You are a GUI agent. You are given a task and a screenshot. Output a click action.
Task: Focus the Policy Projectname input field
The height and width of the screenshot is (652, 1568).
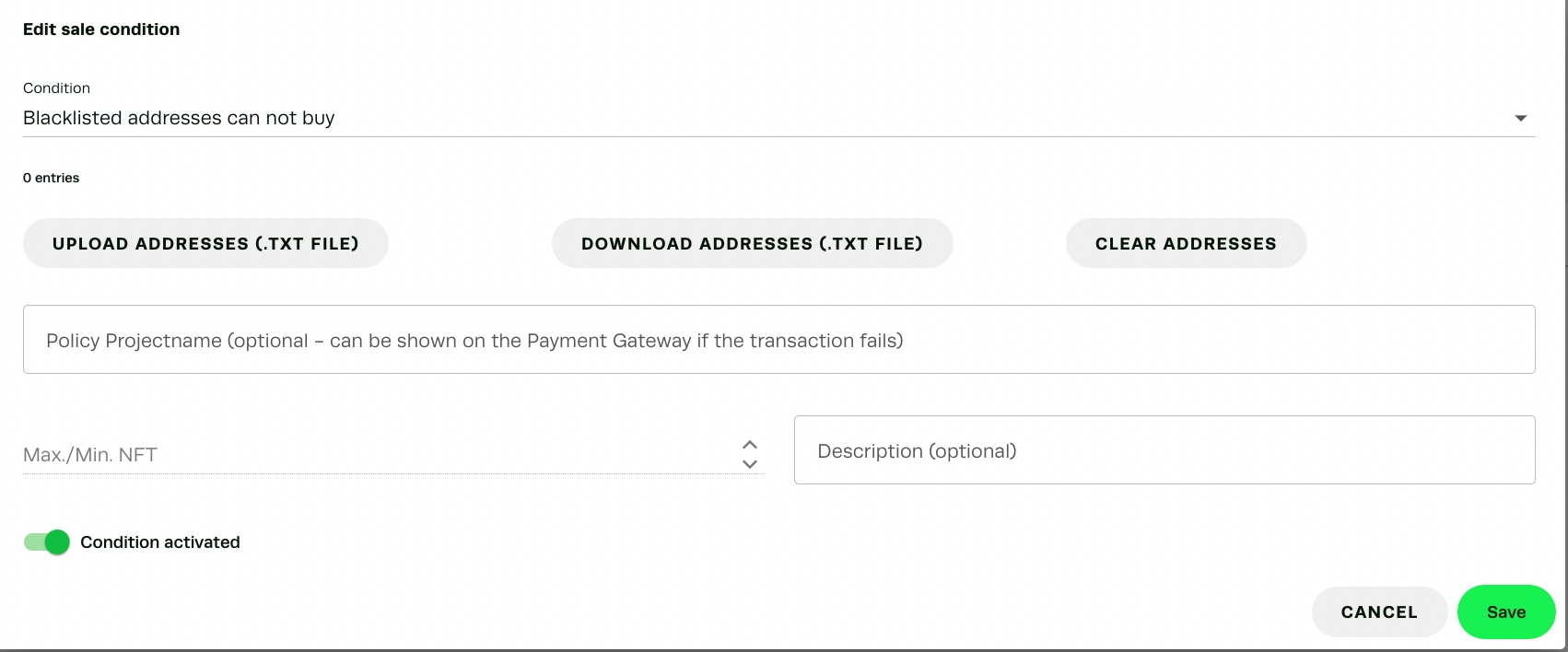point(778,340)
